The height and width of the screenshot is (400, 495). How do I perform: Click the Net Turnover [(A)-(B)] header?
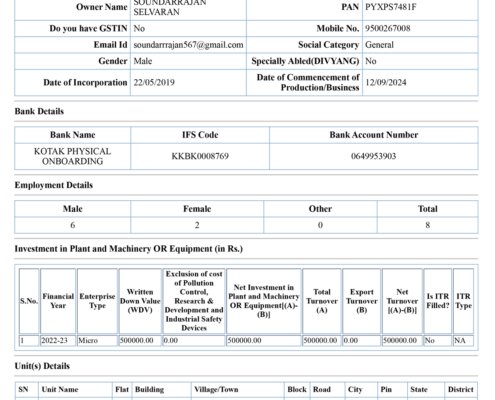pos(402,301)
